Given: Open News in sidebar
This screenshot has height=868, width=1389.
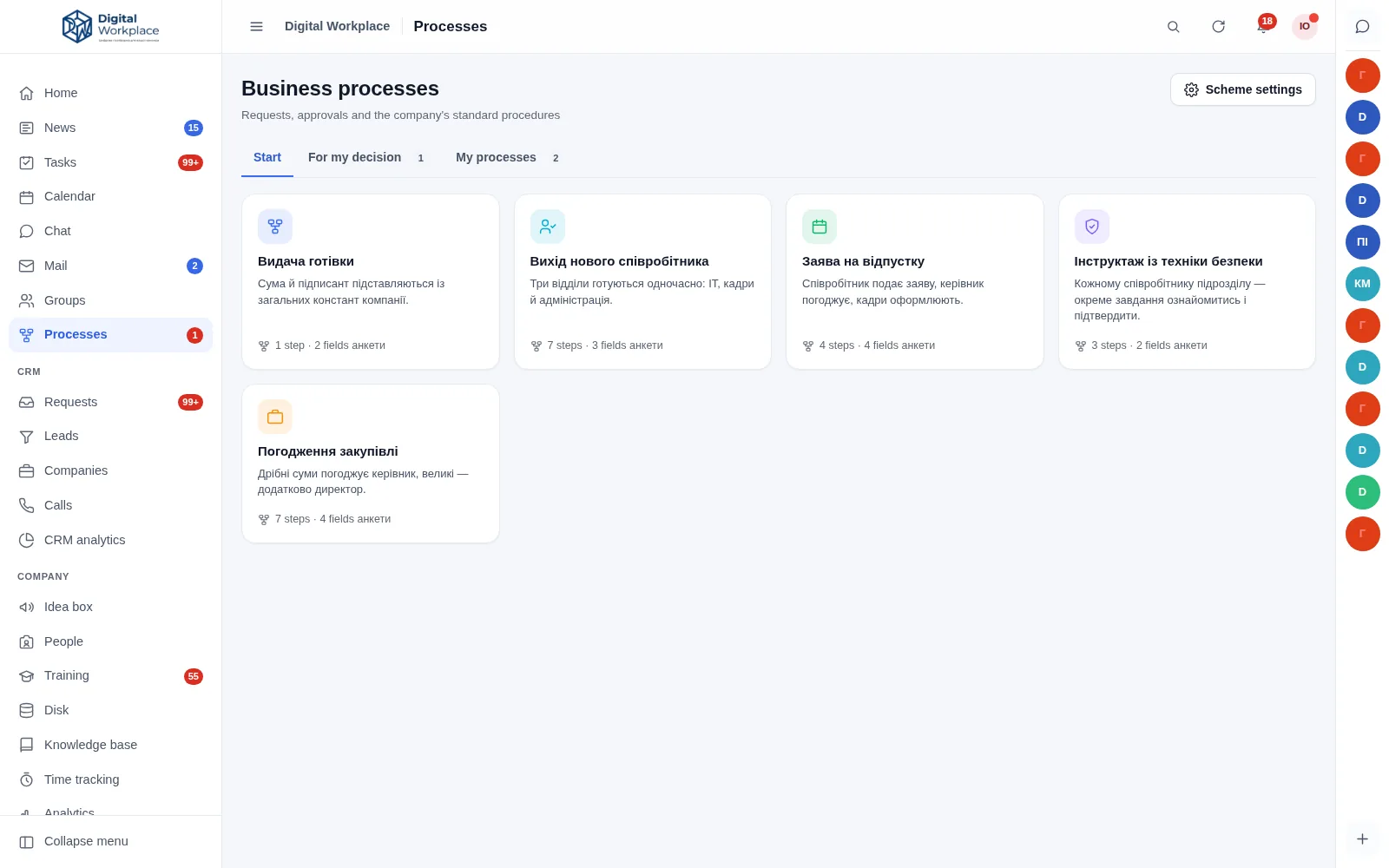Looking at the screenshot, I should click(111, 128).
